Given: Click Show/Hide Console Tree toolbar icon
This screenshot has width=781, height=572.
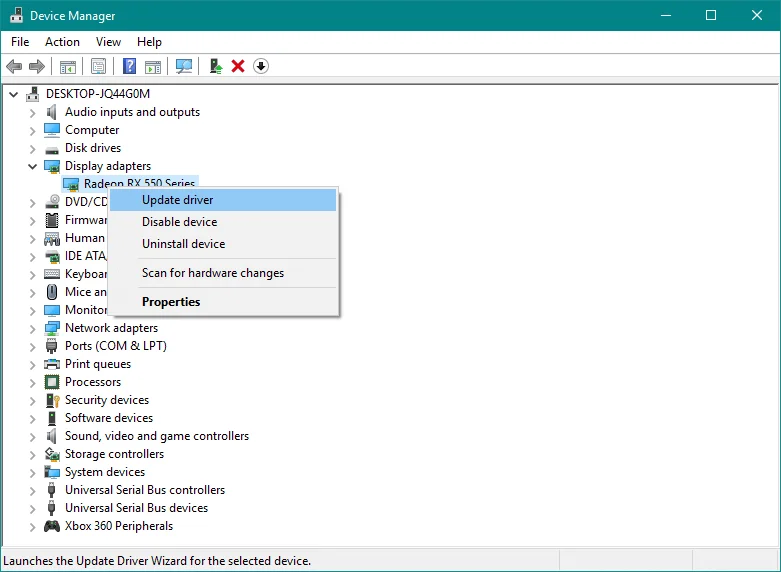Looking at the screenshot, I should (x=68, y=66).
